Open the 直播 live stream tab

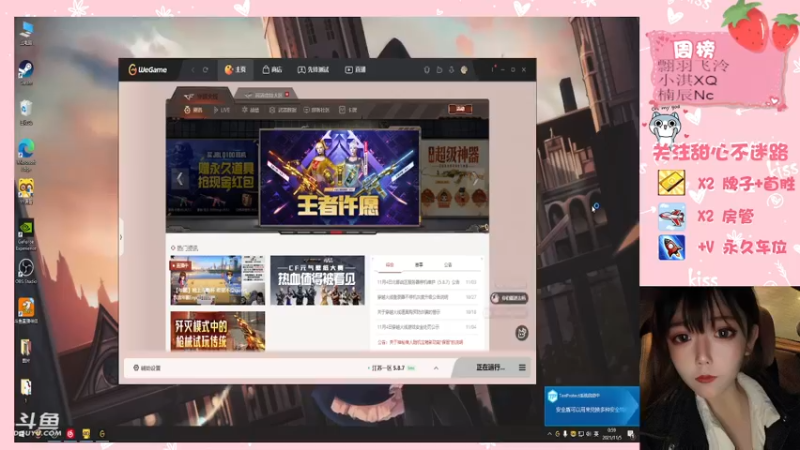(x=356, y=70)
